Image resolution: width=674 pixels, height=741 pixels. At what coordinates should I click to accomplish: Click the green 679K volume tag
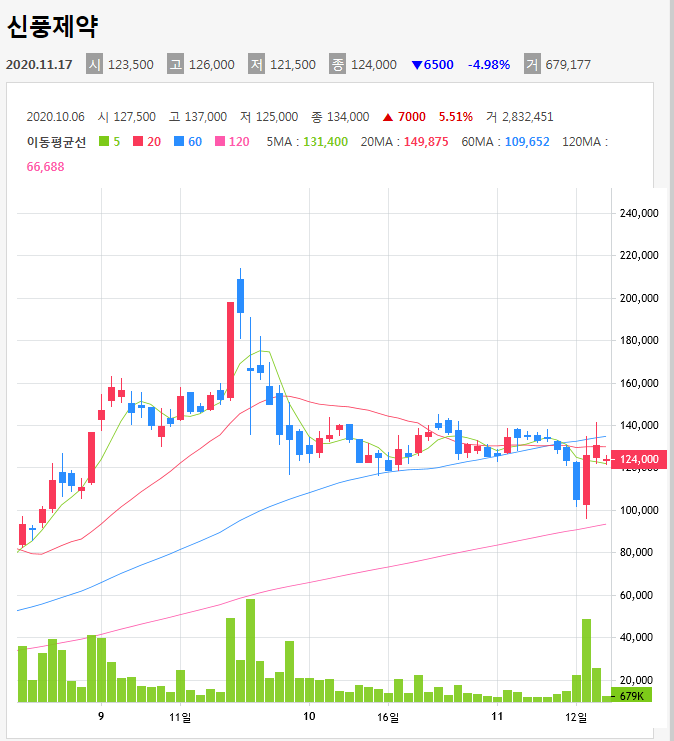(631, 696)
